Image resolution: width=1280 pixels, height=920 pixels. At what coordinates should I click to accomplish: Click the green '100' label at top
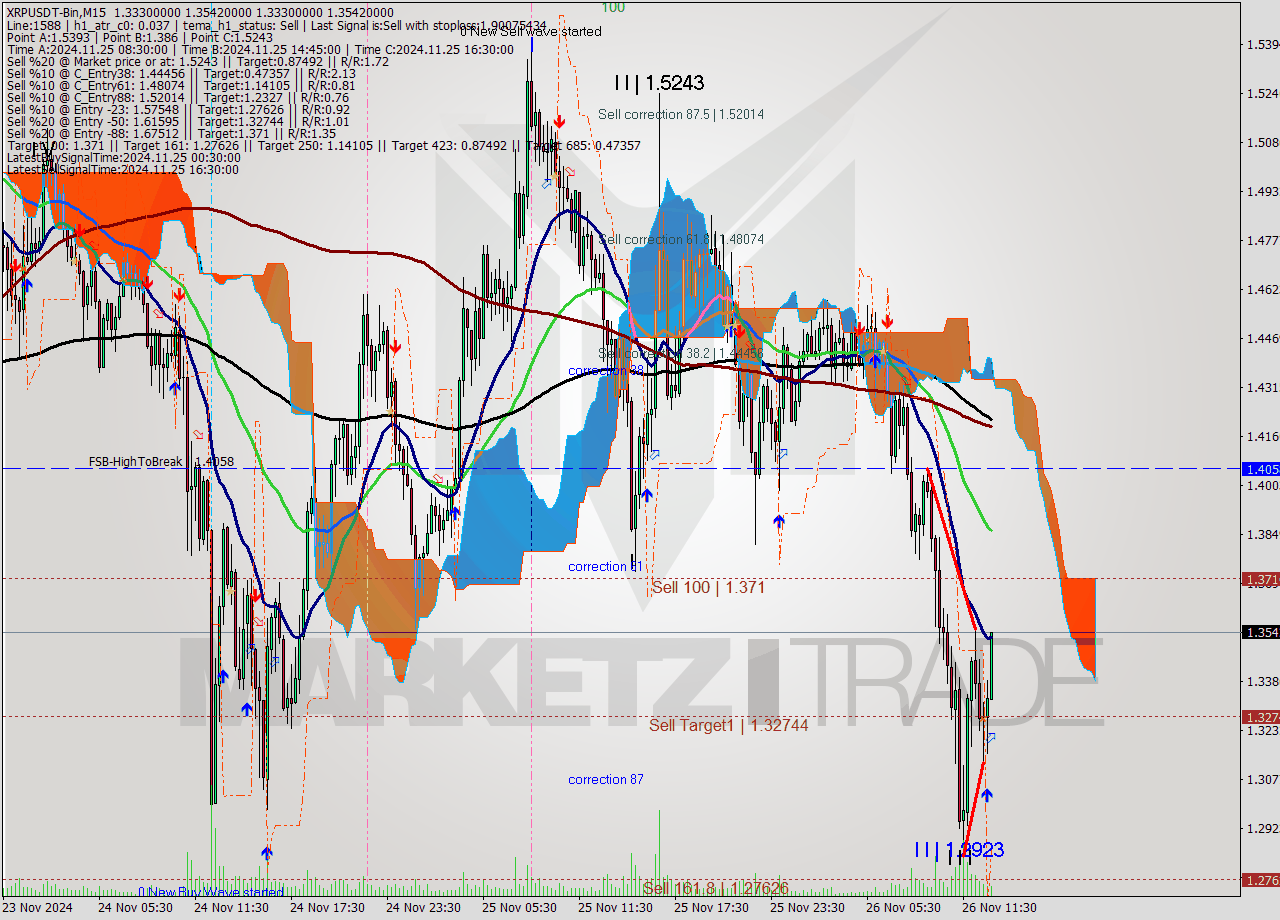(613, 7)
